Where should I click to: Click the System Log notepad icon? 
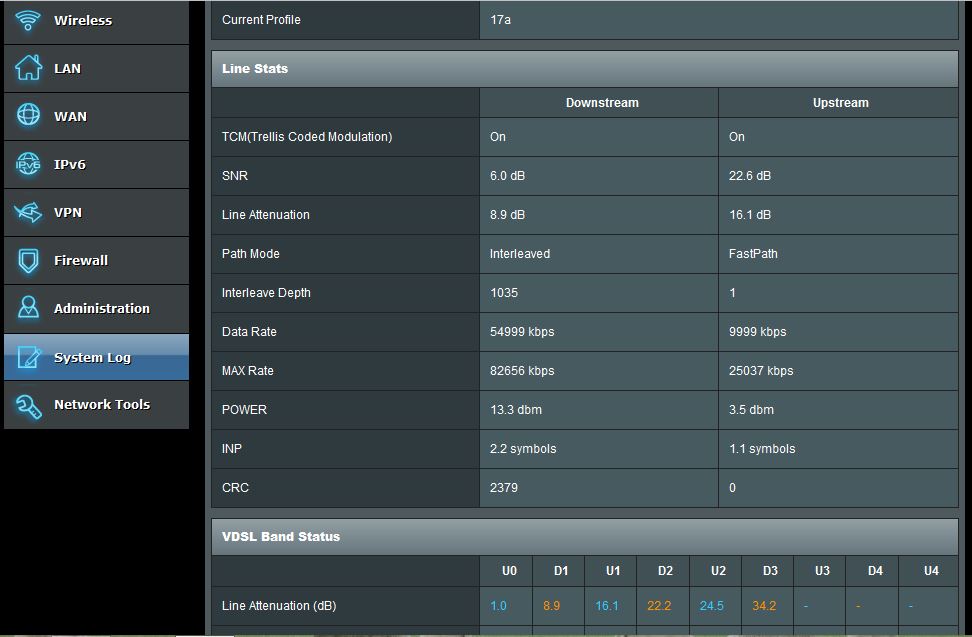pyautogui.click(x=28, y=357)
